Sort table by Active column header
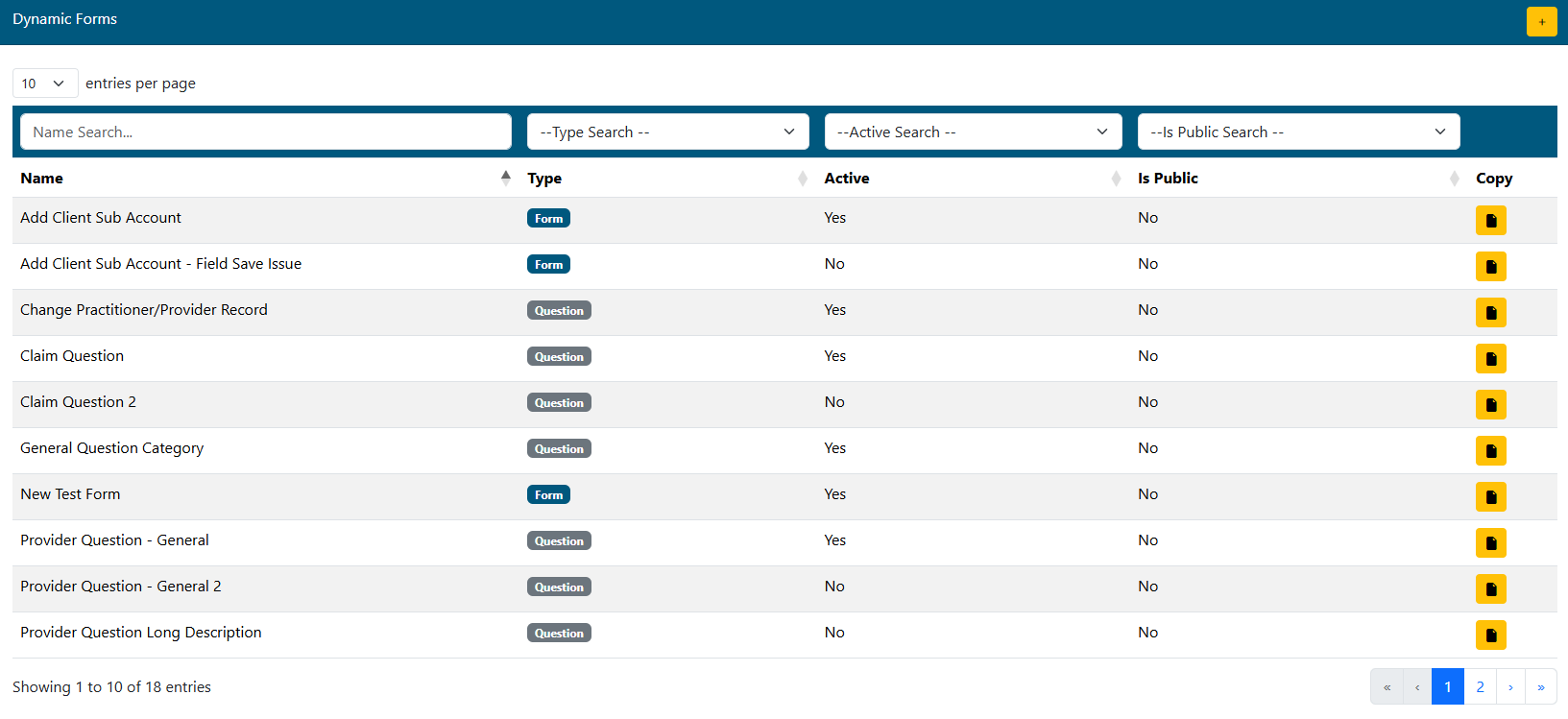This screenshot has height=719, width=1568. (x=847, y=179)
